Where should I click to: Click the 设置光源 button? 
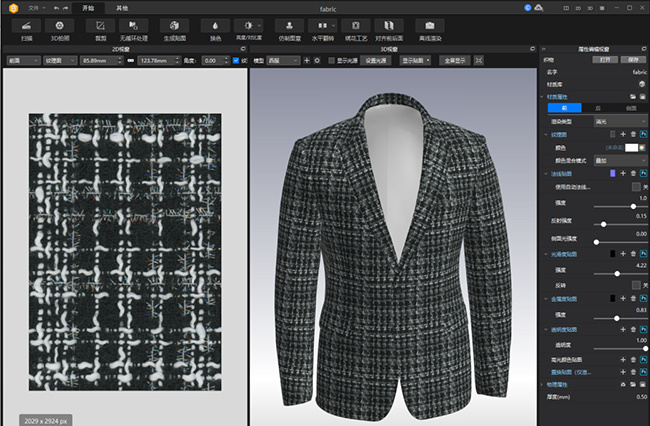[375, 60]
